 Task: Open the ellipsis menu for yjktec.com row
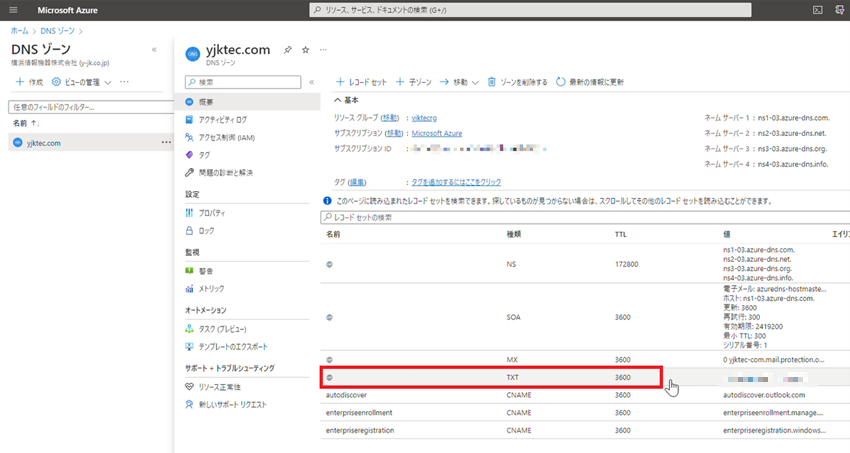click(x=166, y=143)
